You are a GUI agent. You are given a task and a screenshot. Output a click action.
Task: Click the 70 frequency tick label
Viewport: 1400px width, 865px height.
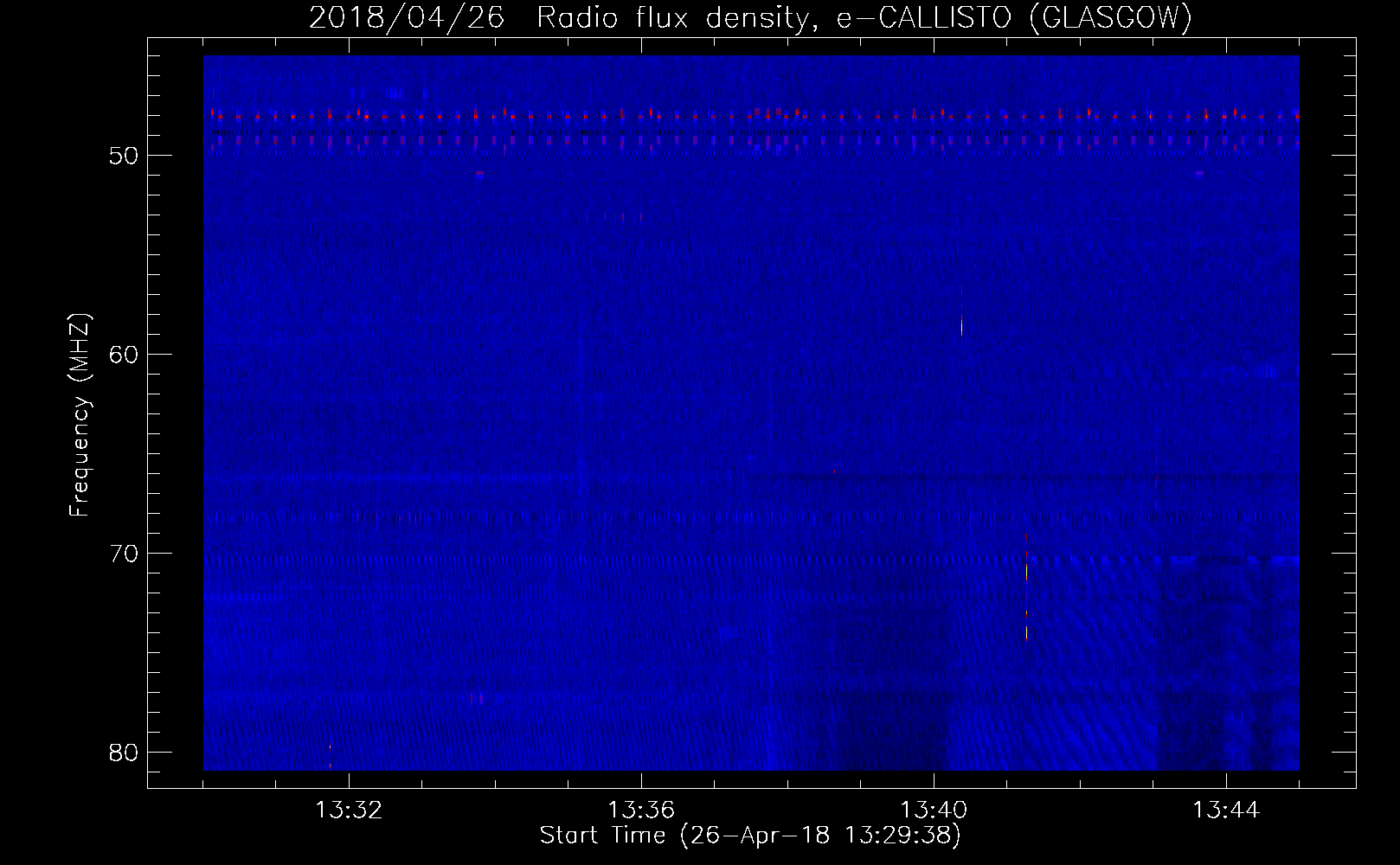click(125, 554)
